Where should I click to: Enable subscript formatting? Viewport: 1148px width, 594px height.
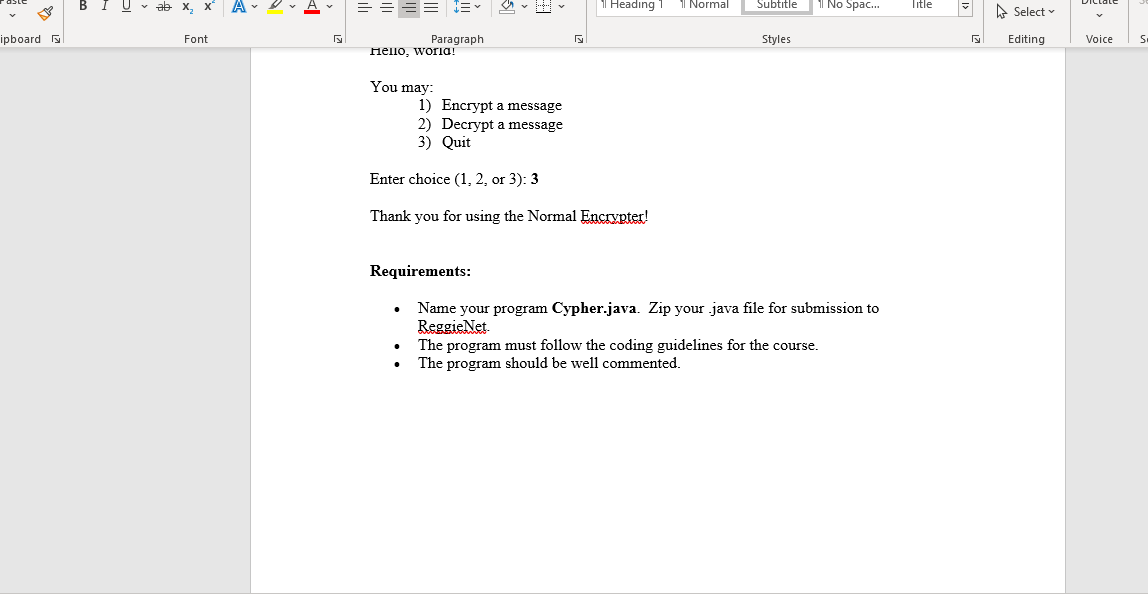point(186,7)
